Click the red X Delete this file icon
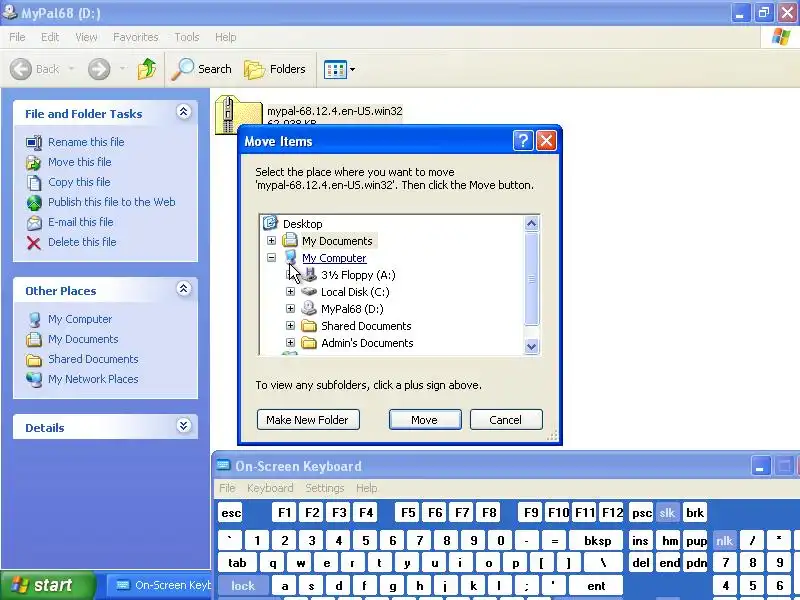 (x=34, y=243)
